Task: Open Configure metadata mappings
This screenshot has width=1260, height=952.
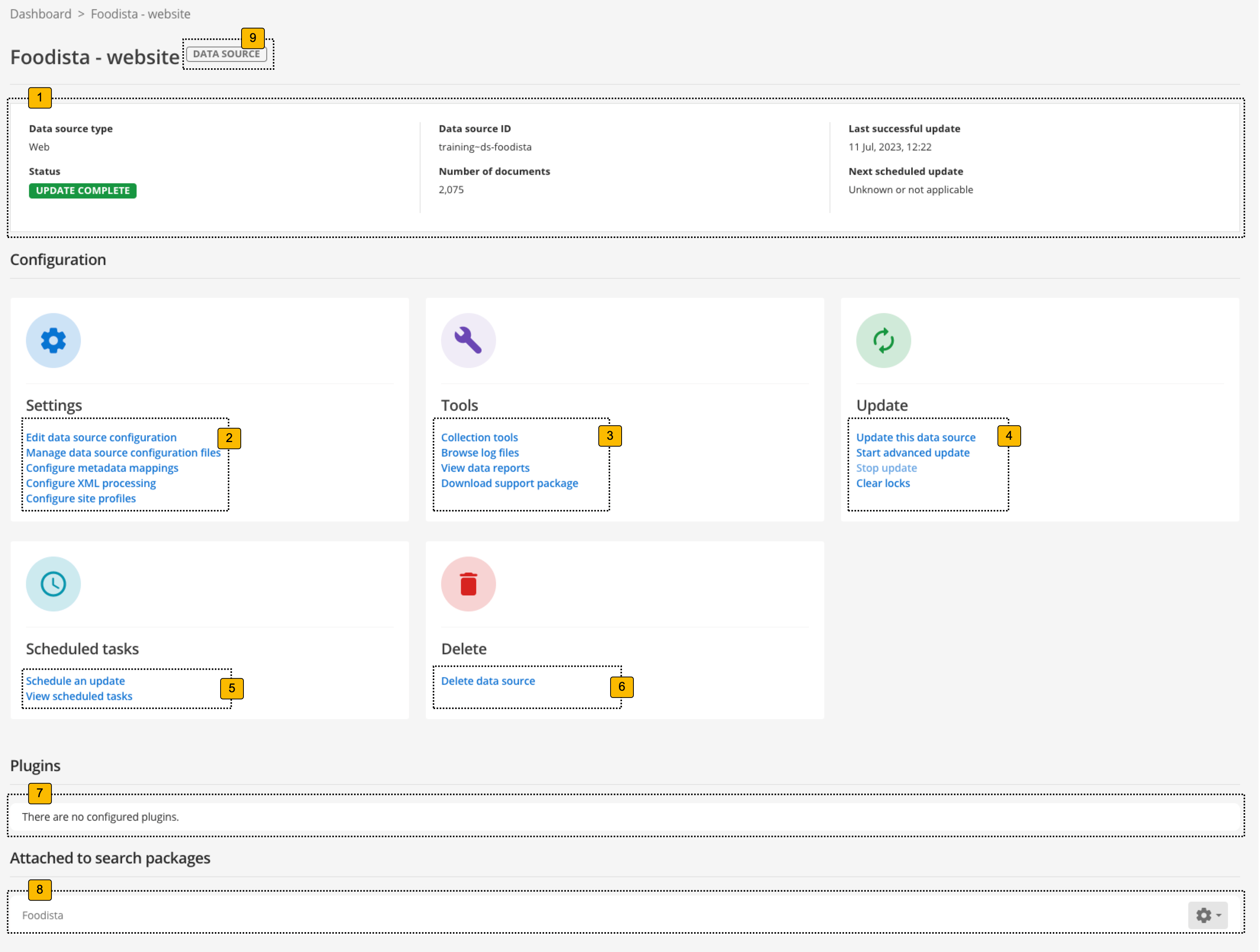Action: tap(102, 468)
